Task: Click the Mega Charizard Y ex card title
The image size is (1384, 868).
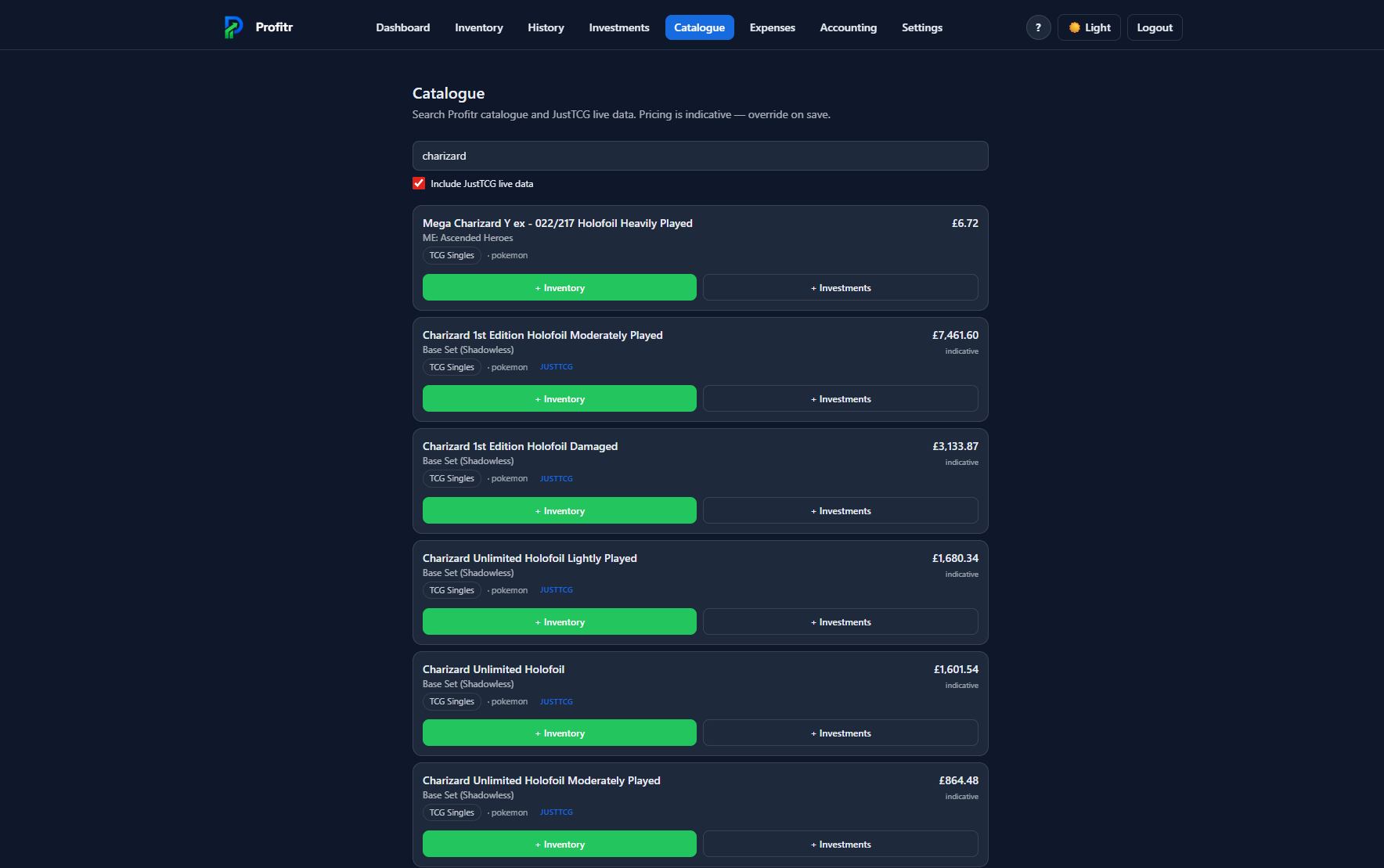Action: pyautogui.click(x=557, y=223)
